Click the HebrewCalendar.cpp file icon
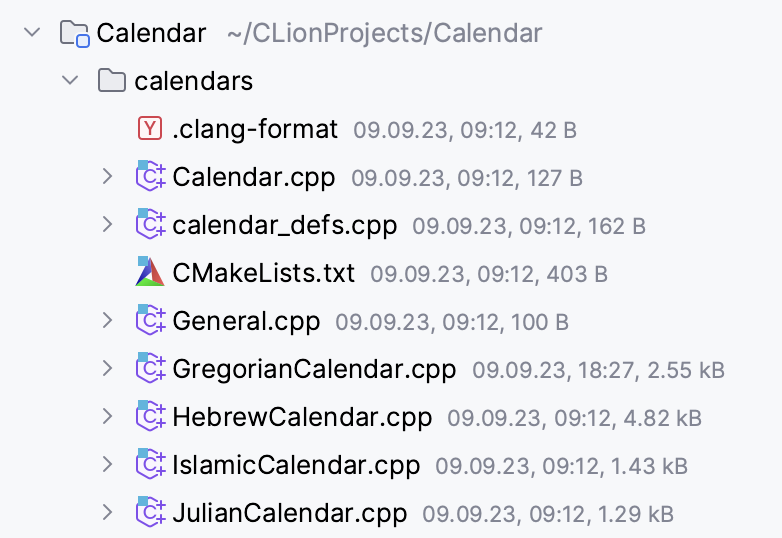This screenshot has height=538, width=782. tap(149, 417)
